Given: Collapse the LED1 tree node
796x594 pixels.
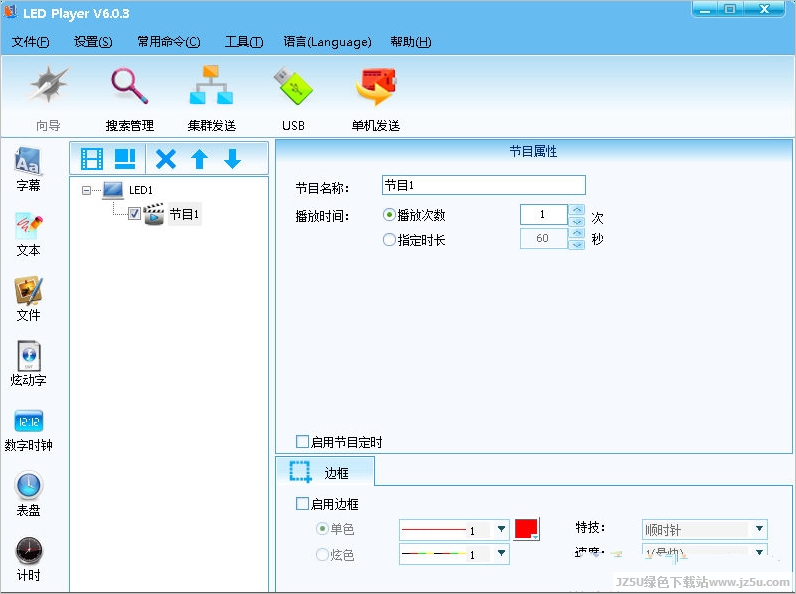Looking at the screenshot, I should [86, 190].
